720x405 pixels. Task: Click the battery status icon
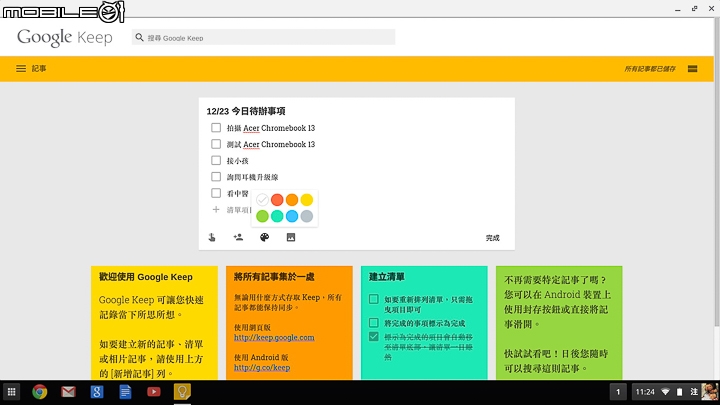click(680, 392)
